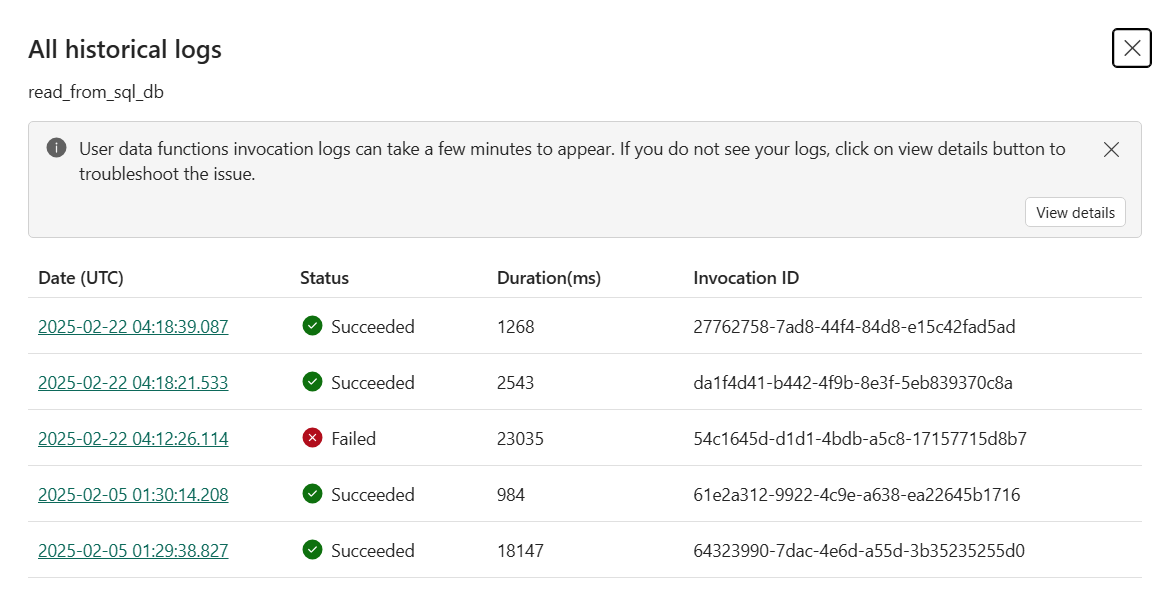Viewport: 1168px width, 603px height.
Task: Open the 2025-02-22 04:18:39.087 log entry
Action: 133,327
